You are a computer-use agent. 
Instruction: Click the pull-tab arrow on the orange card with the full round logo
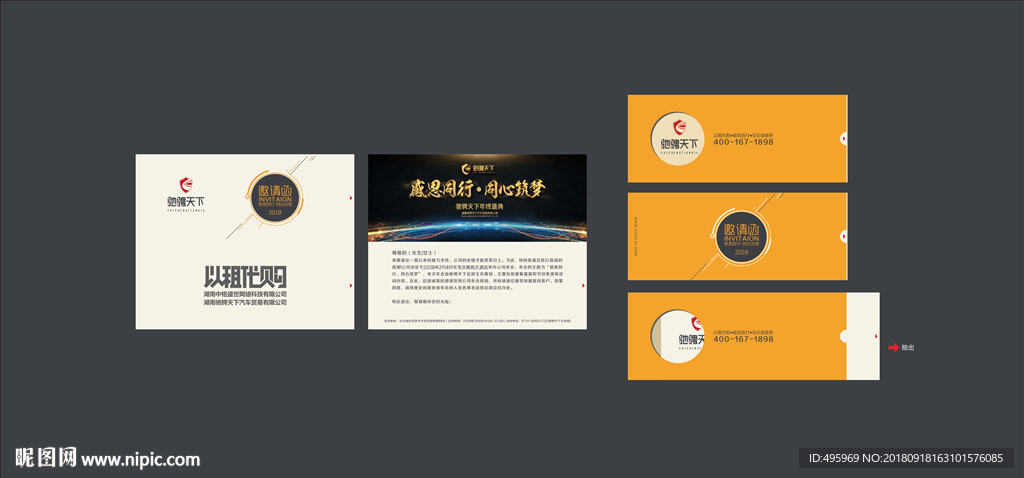[x=844, y=138]
